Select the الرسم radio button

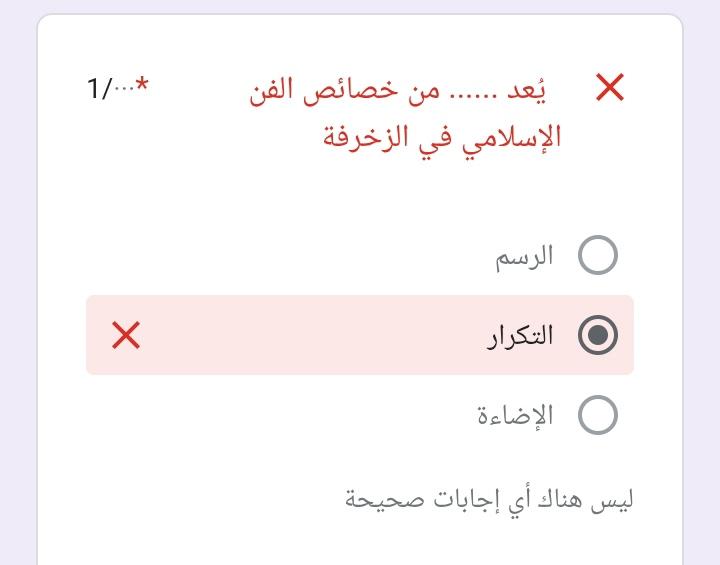(598, 256)
